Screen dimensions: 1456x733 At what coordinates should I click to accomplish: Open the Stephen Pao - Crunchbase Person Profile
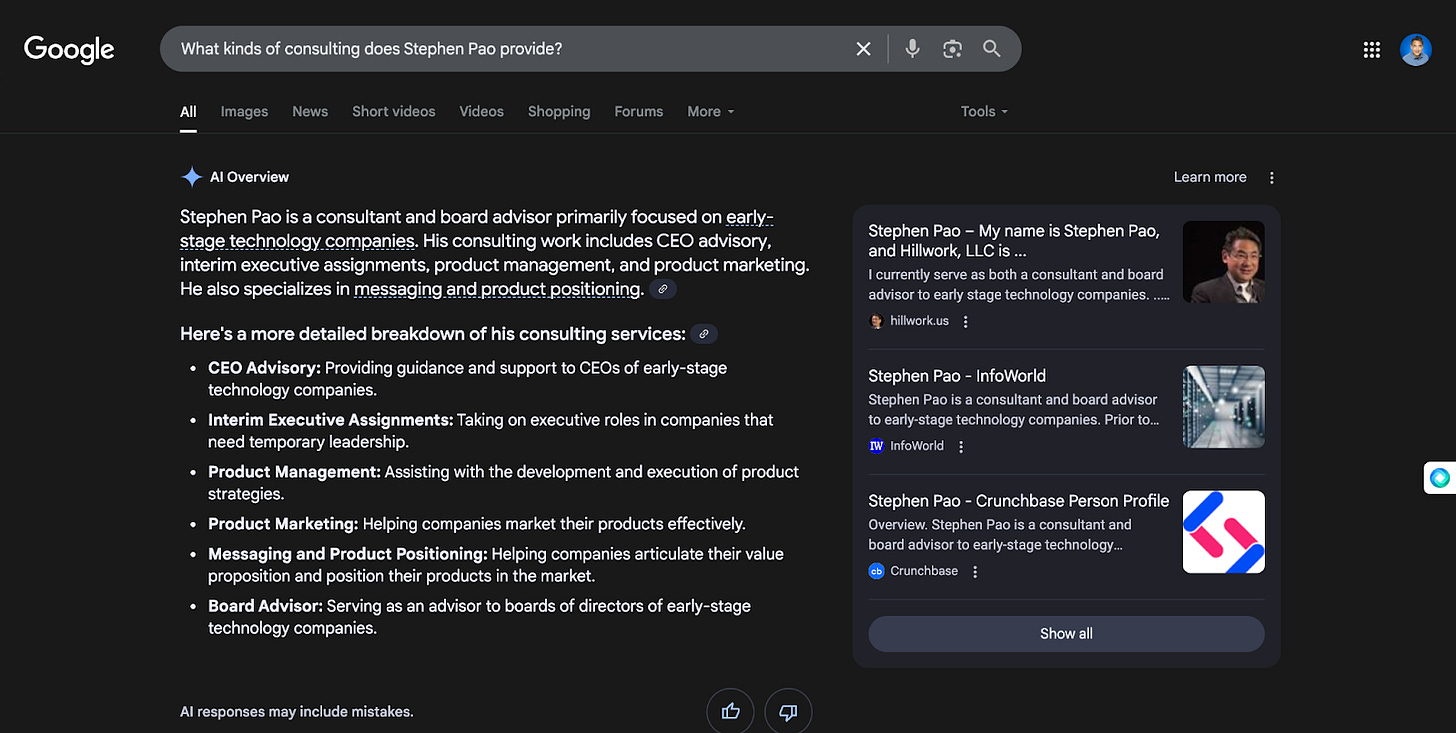point(1018,501)
